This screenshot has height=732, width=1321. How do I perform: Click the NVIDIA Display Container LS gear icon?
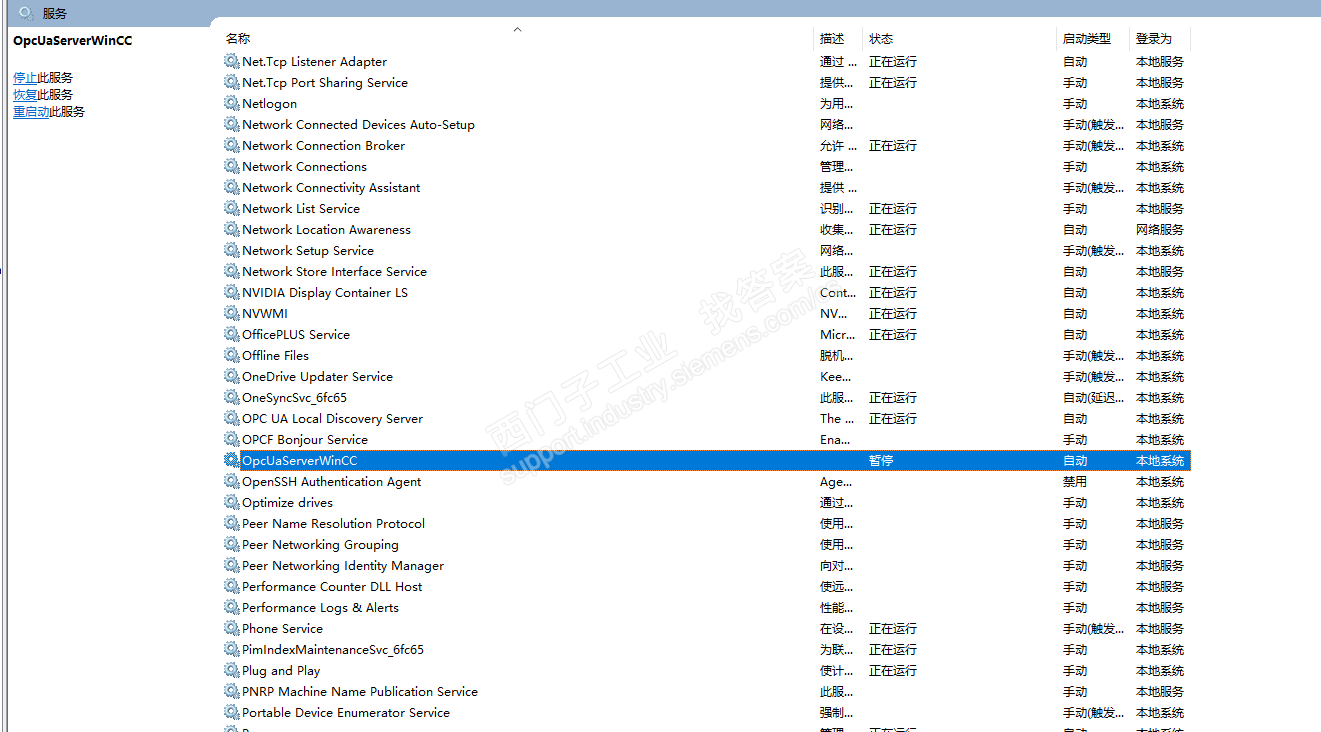(x=232, y=292)
